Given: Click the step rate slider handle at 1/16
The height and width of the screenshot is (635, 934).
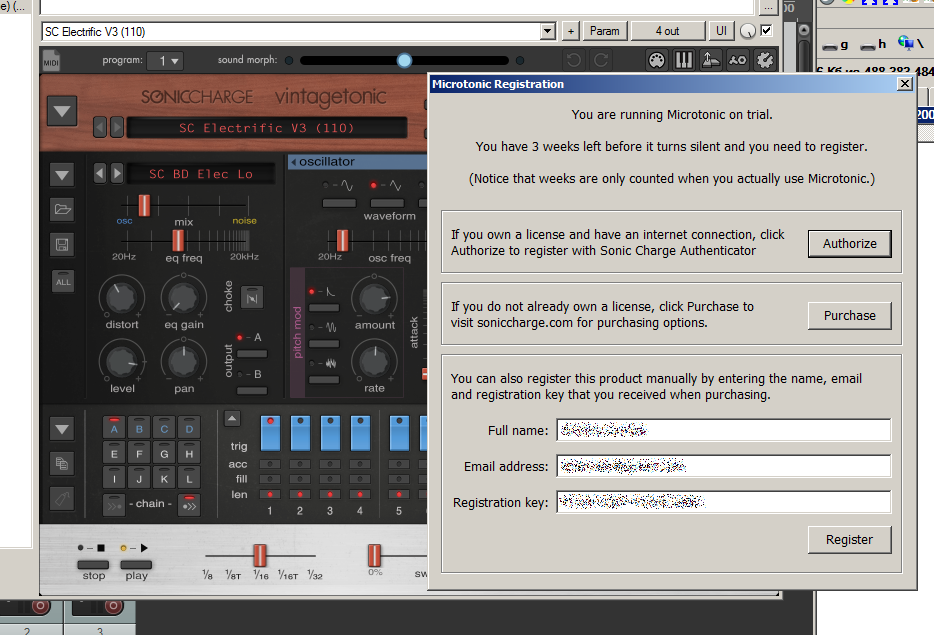Looking at the screenshot, I should [x=260, y=555].
